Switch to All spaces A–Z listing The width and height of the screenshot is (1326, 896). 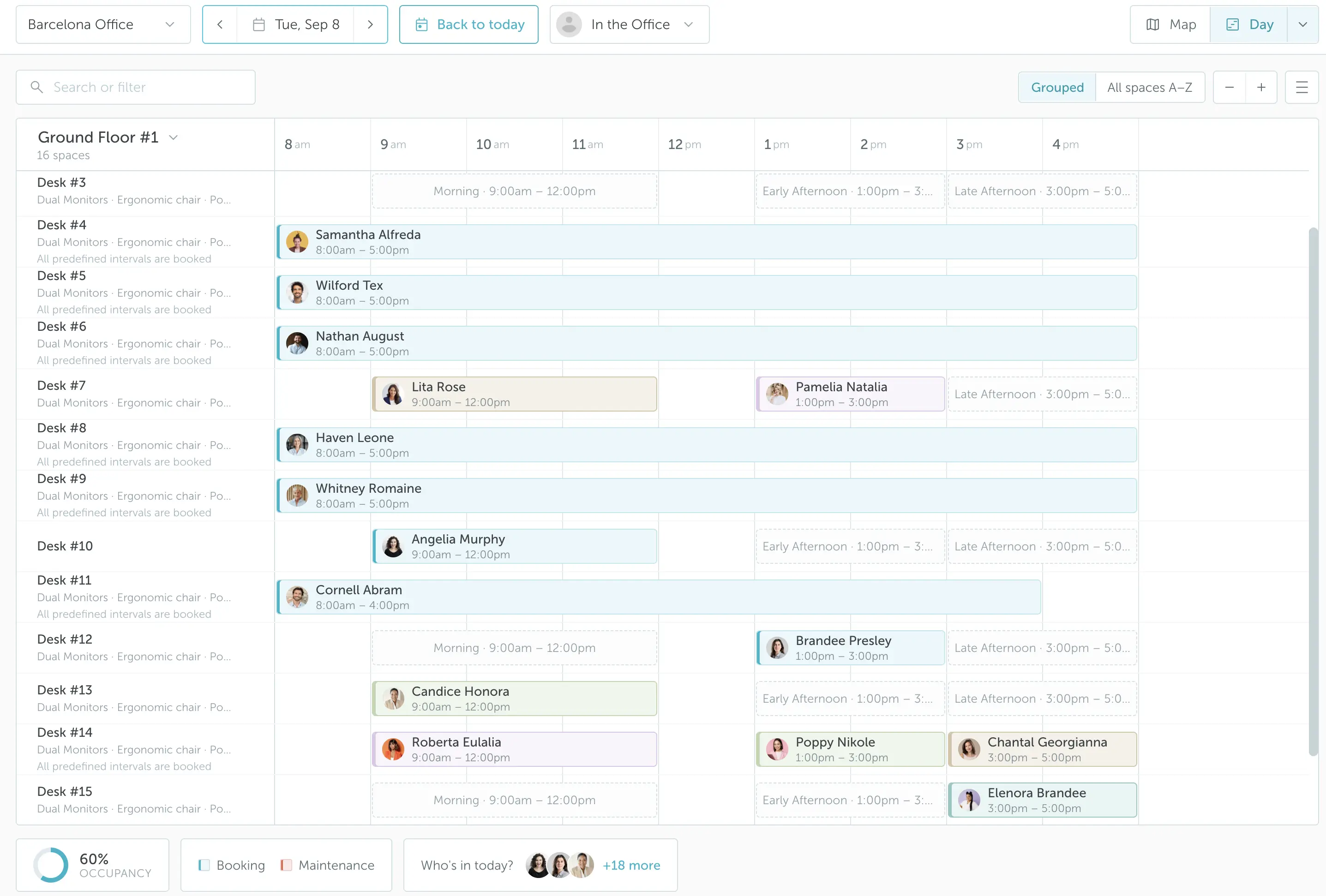1150,87
